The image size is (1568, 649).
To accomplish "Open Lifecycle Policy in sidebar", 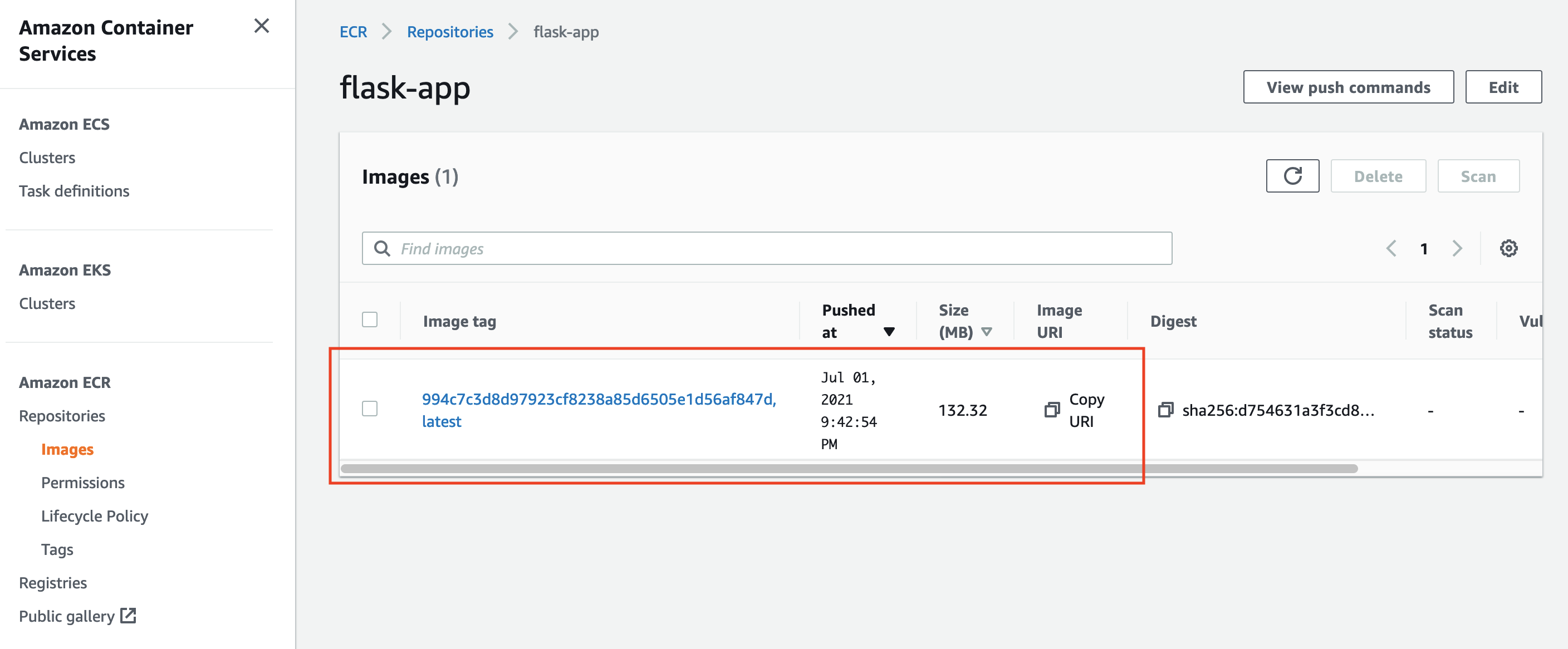I will pyautogui.click(x=94, y=517).
